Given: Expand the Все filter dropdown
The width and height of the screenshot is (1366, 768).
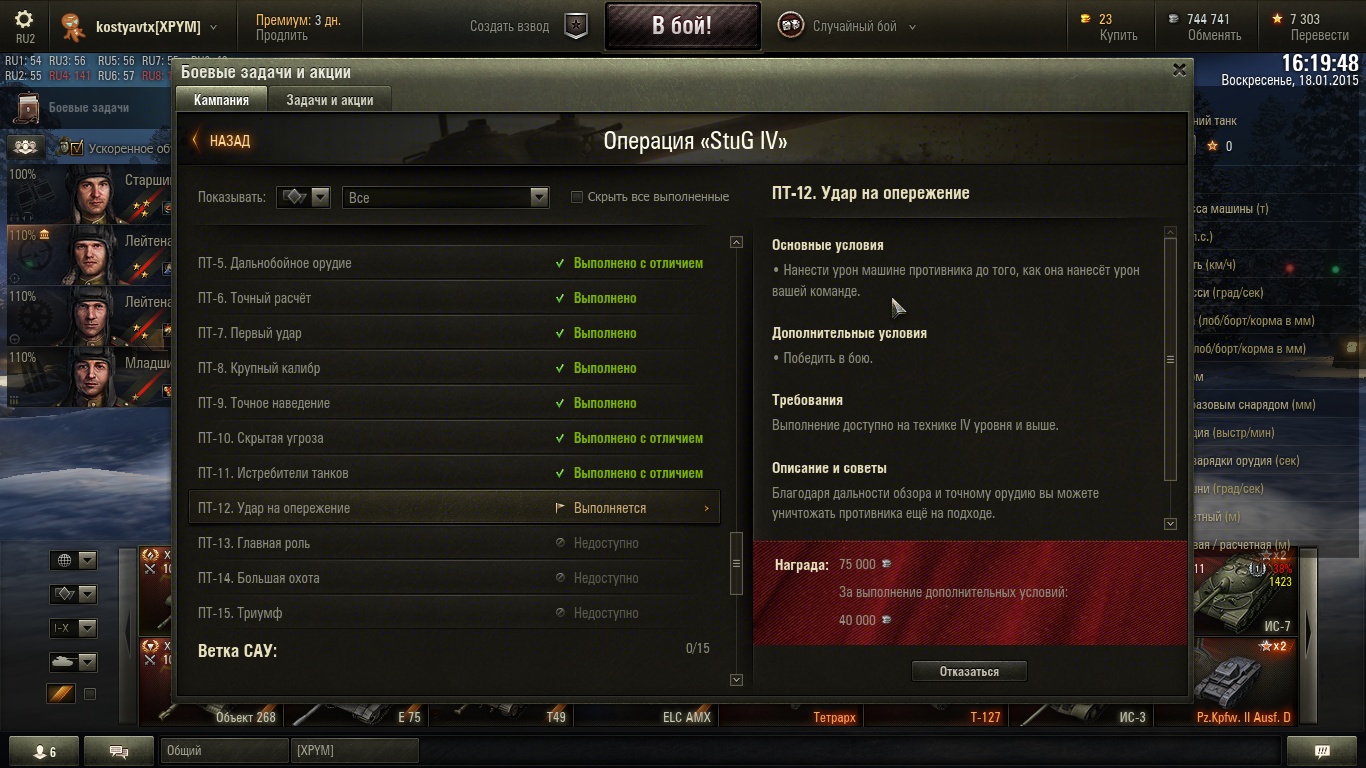Looking at the screenshot, I should pos(446,197).
